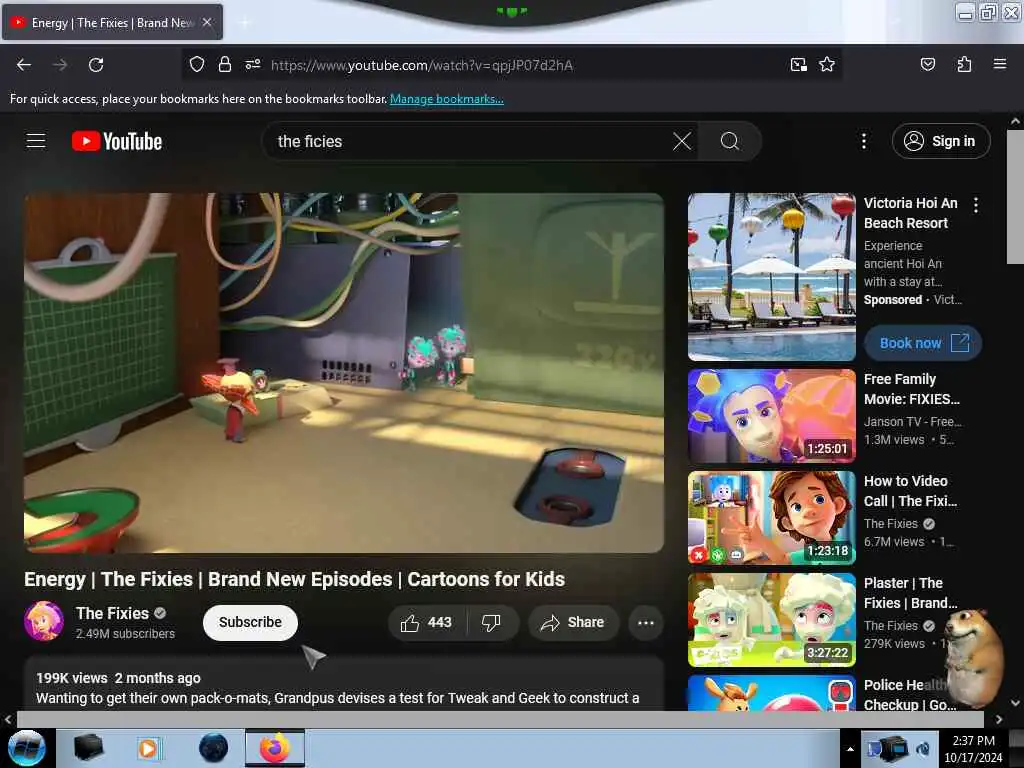Go to YouTube home via logo
Viewport: 1024px width, 768px height.
point(117,141)
